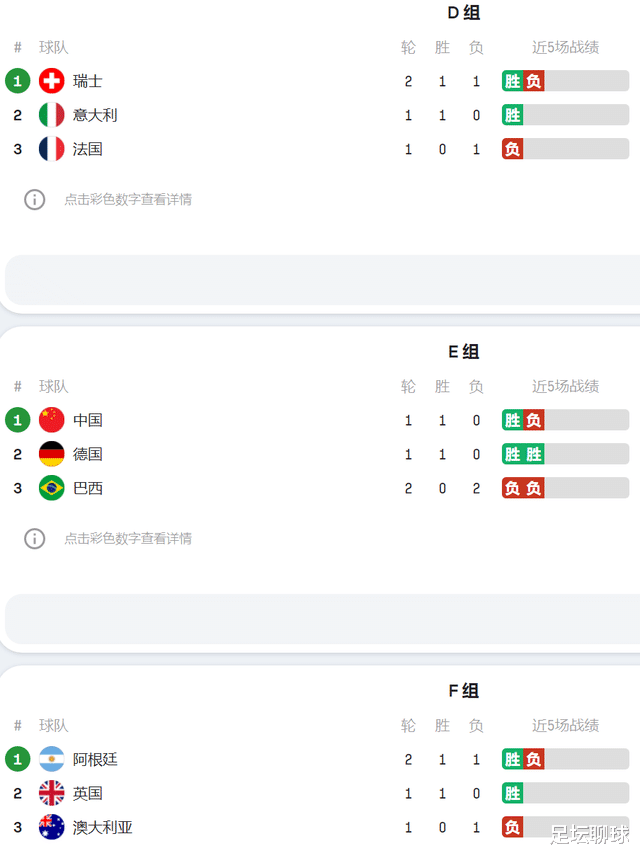
Task: Click the China flag icon
Action: [51, 420]
